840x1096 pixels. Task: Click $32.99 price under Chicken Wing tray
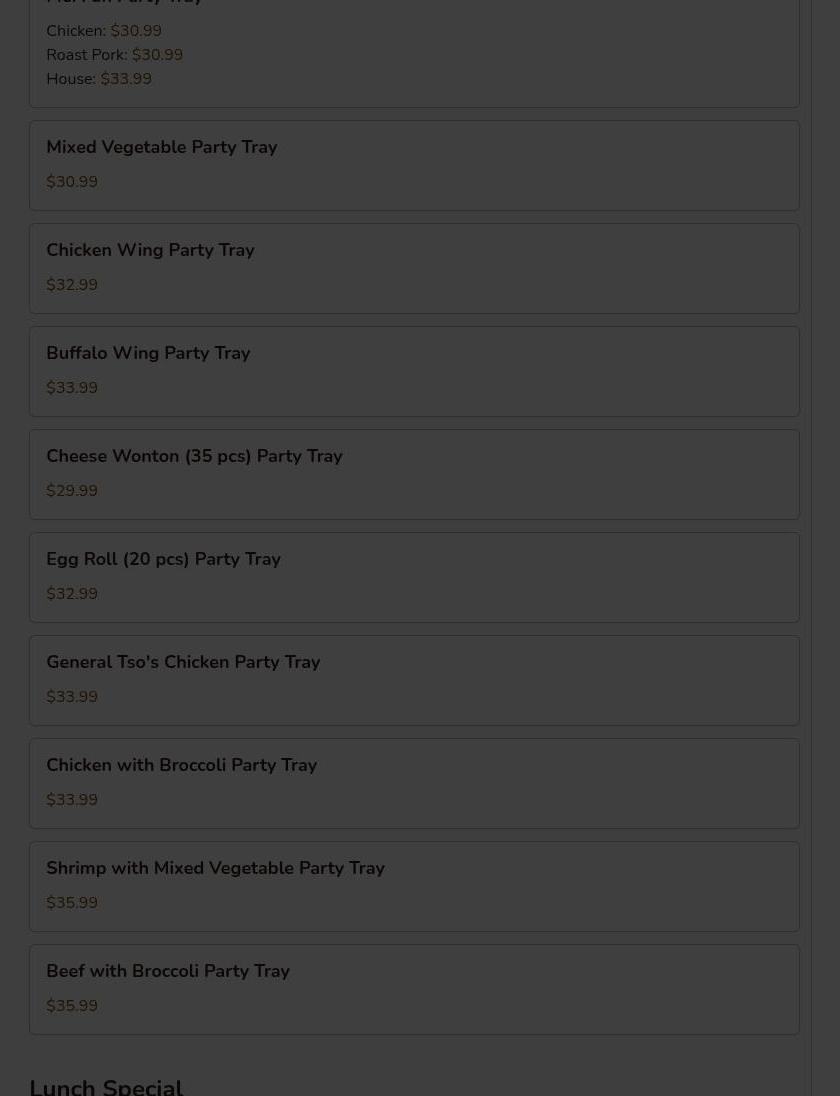tap(72, 284)
